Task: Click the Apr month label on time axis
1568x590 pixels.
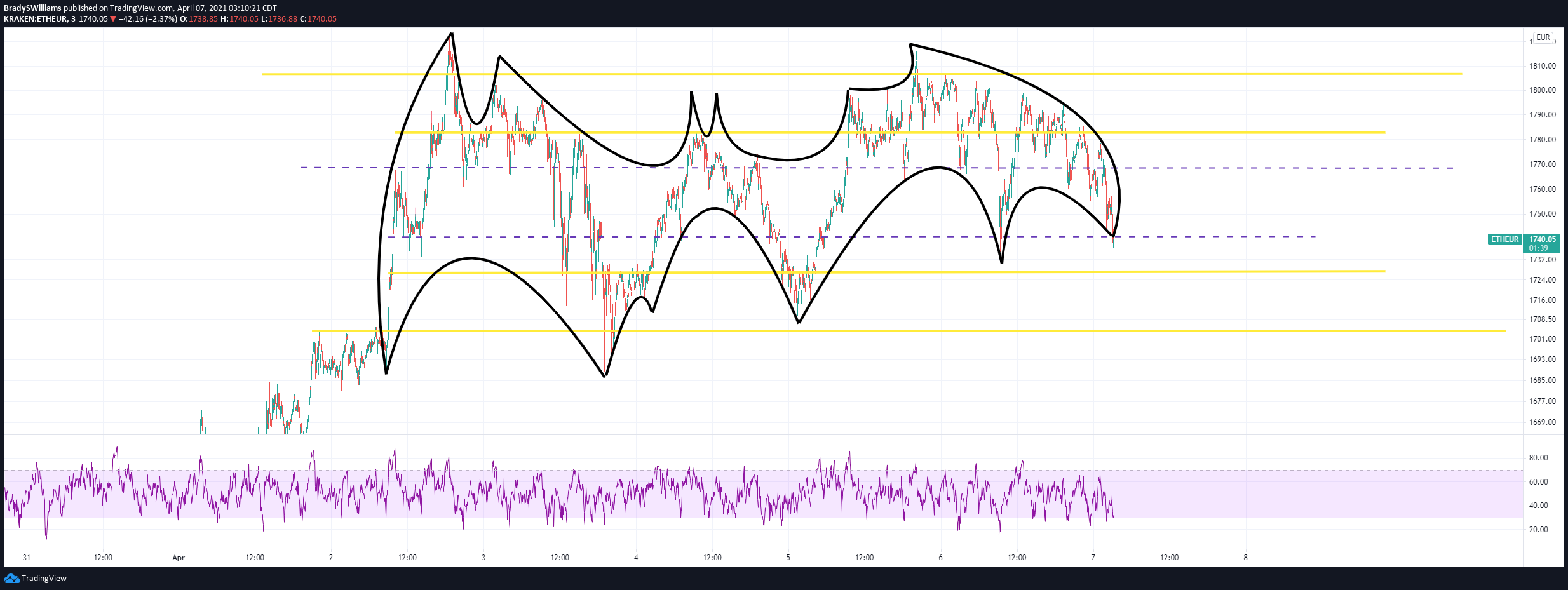Action: (x=179, y=558)
